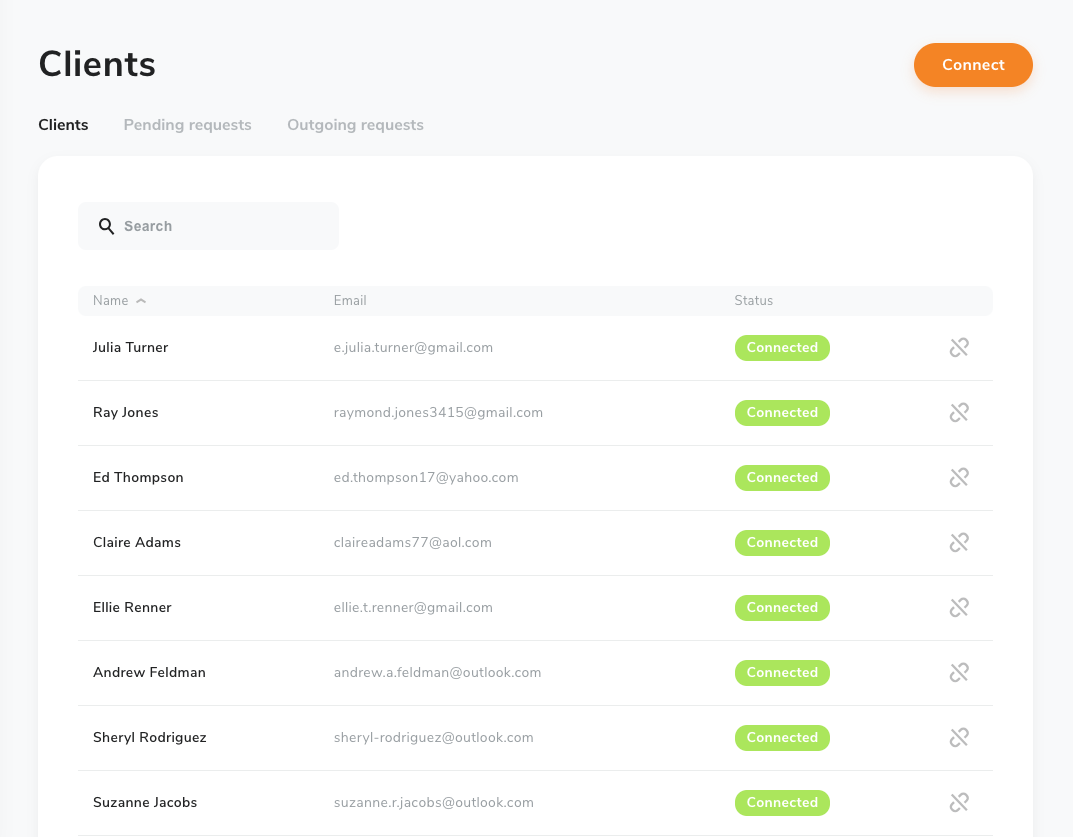
Task: Toggle Julia Turner's Connected status badge
Action: [782, 347]
